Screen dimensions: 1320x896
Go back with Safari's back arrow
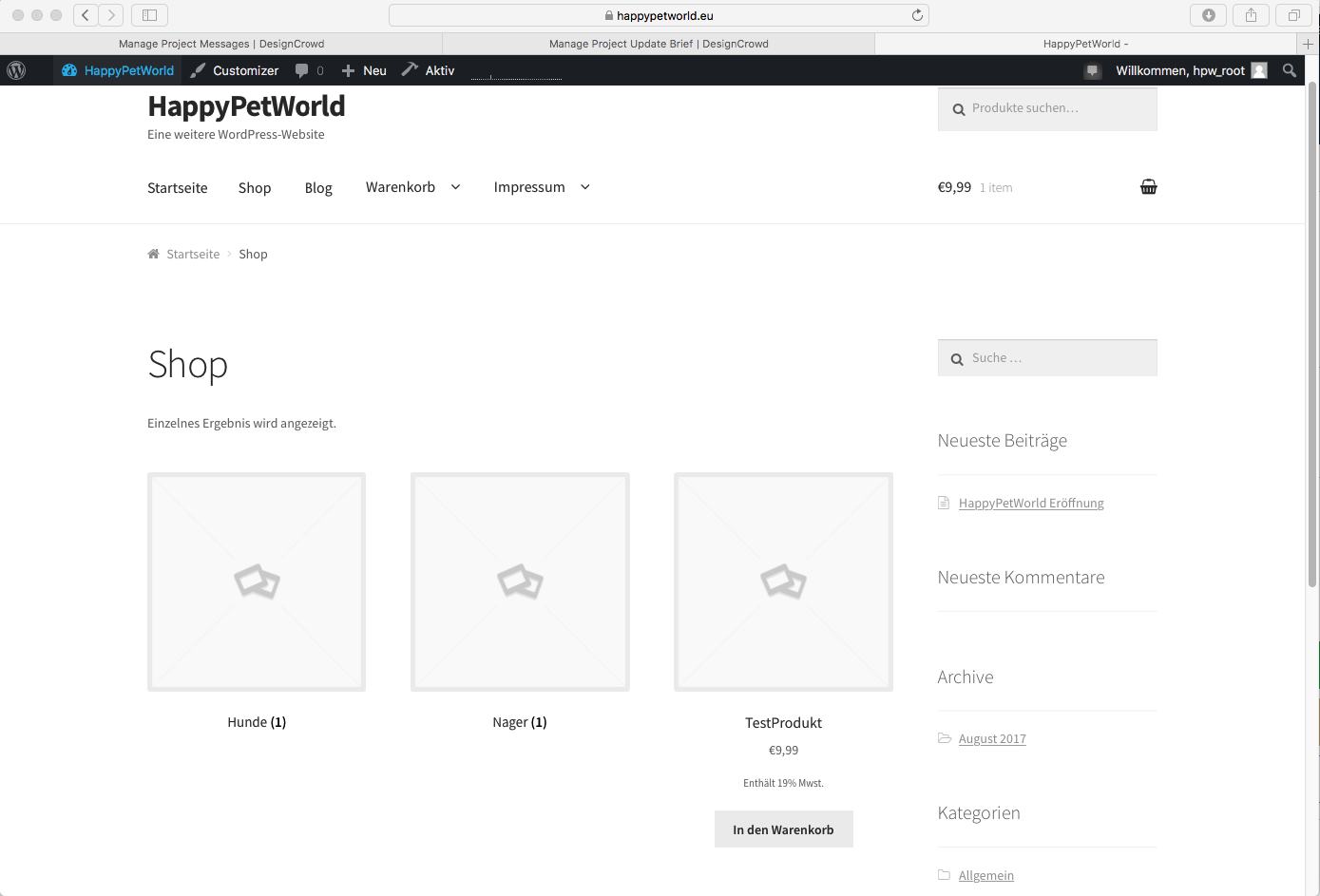pyautogui.click(x=86, y=15)
